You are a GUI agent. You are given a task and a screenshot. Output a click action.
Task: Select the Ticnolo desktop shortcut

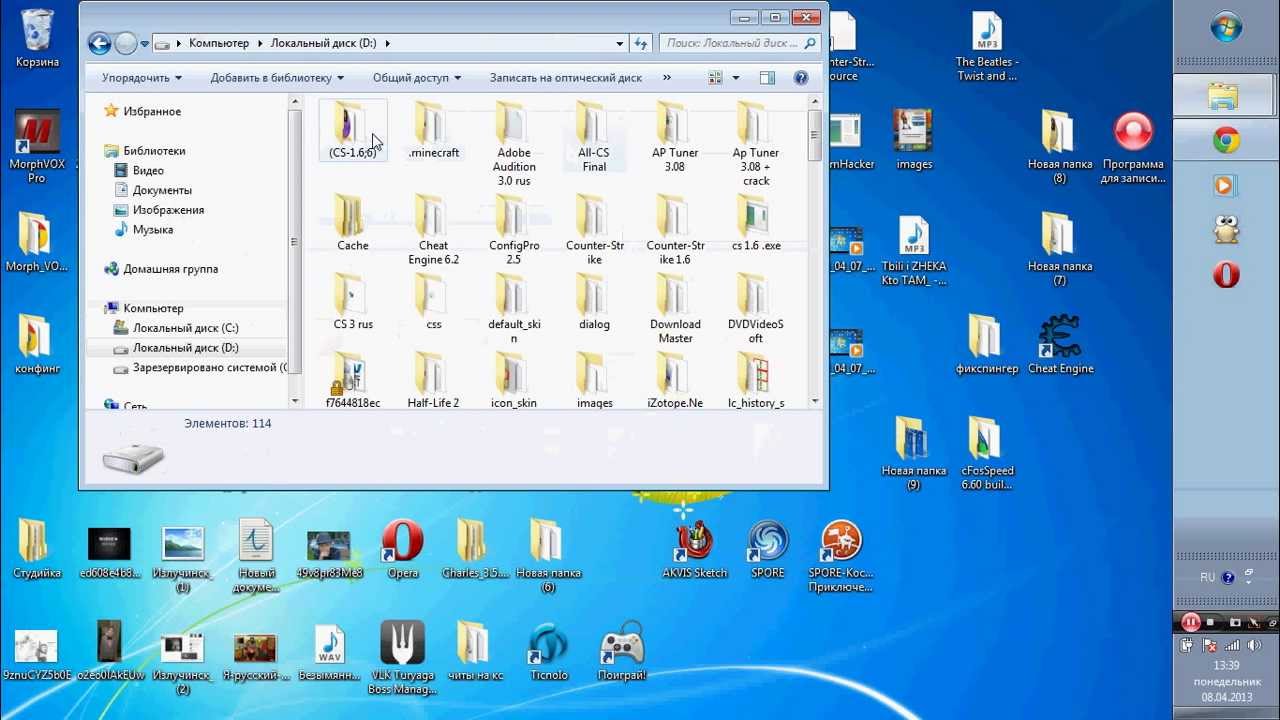pos(548,652)
